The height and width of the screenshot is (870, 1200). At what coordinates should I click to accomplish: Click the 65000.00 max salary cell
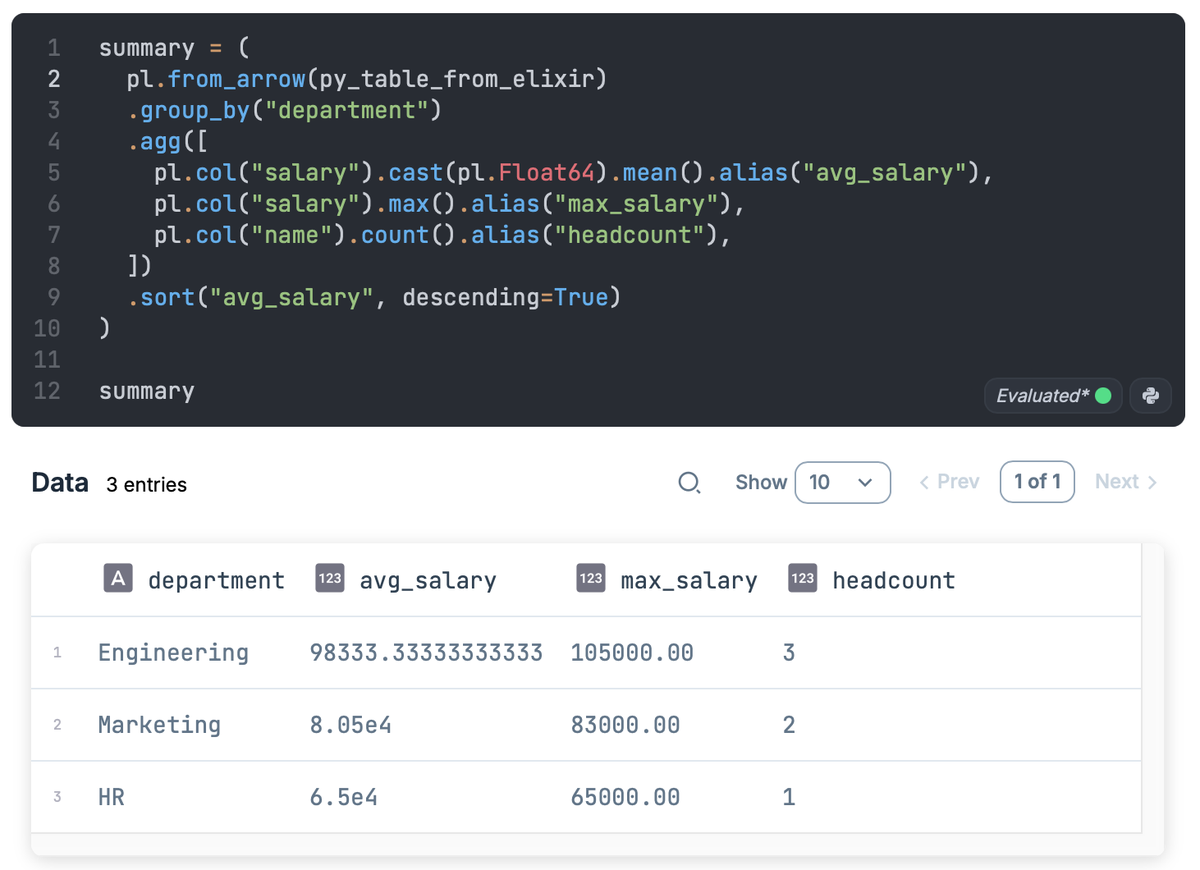coord(625,797)
